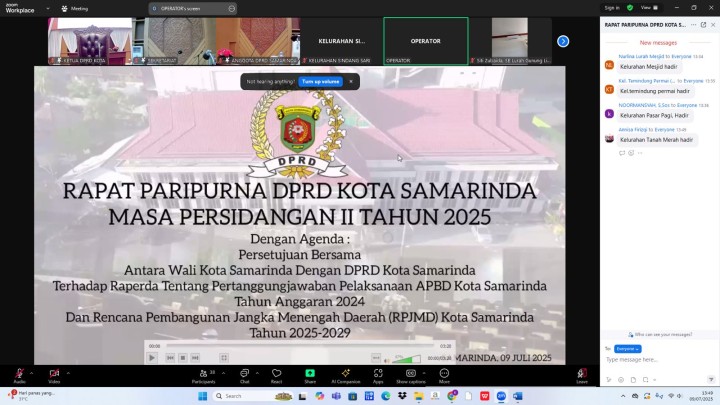Image resolution: width=720 pixels, height=405 pixels.
Task: Open AI Companion
Action: 345,376
